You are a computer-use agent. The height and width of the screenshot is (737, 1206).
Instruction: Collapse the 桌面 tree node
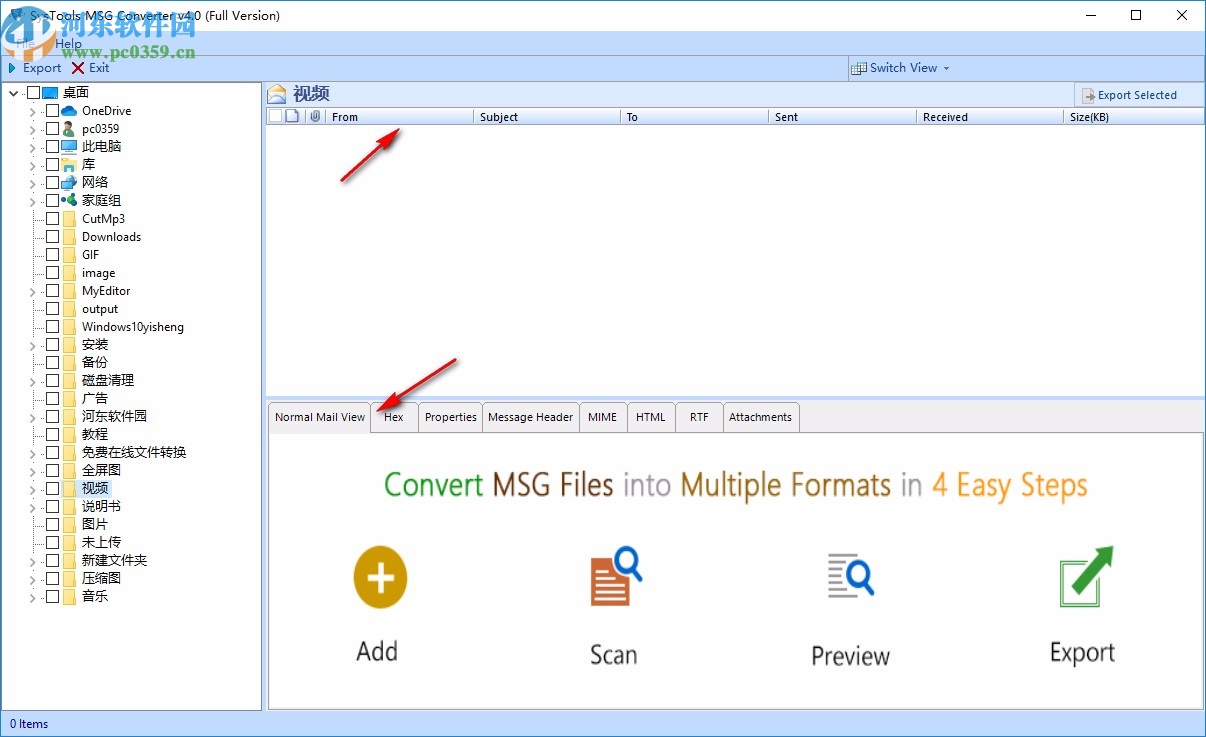(x=13, y=91)
